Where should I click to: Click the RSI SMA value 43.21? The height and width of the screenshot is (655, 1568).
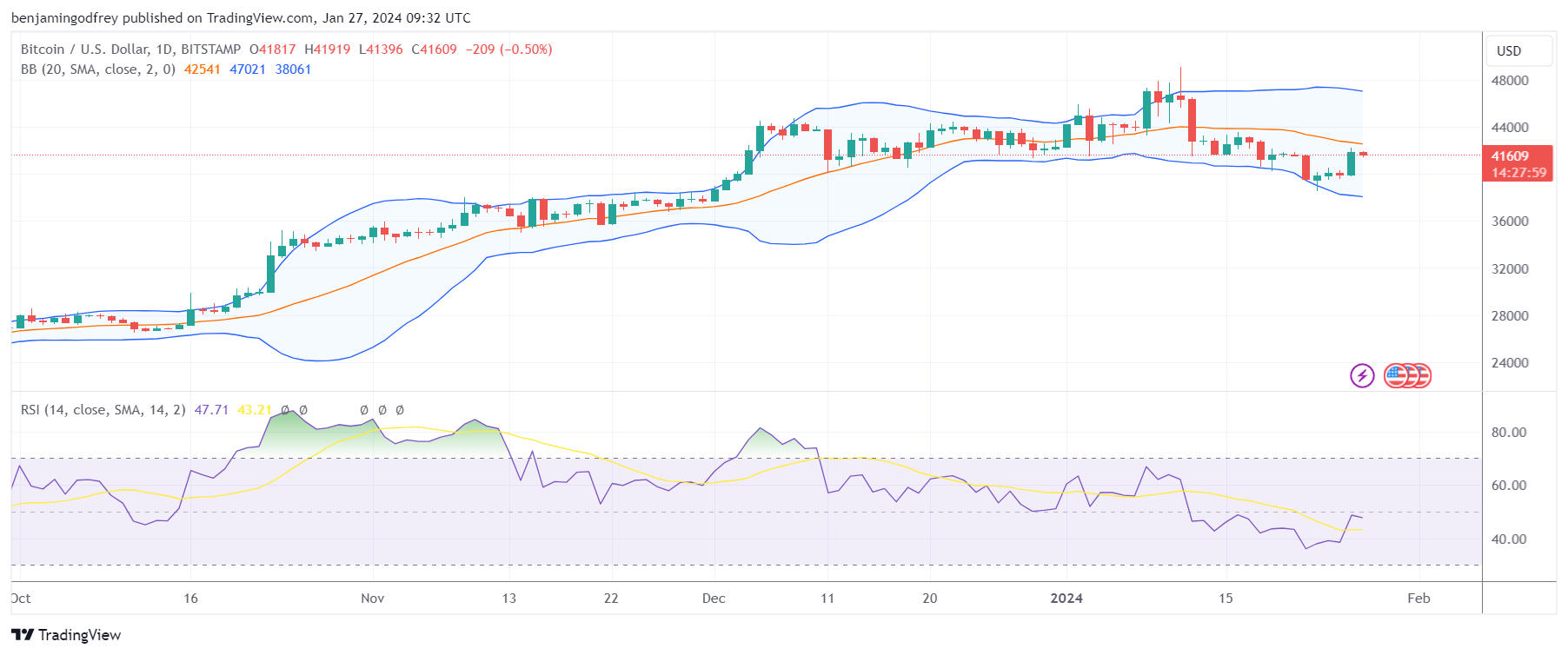click(x=255, y=410)
